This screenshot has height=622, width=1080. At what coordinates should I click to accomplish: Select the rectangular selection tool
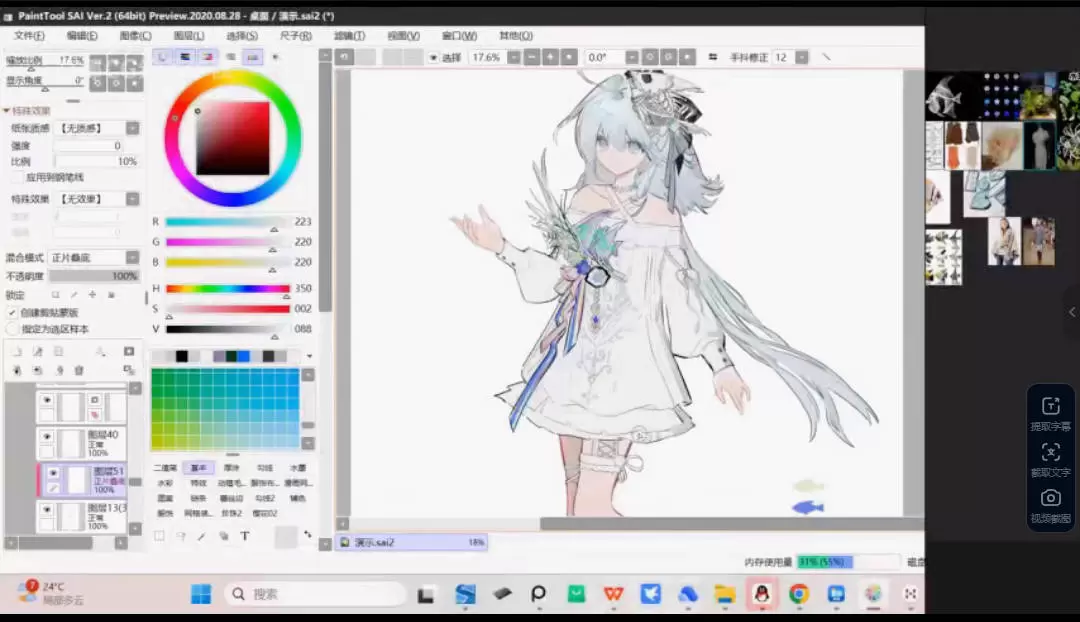coord(159,537)
